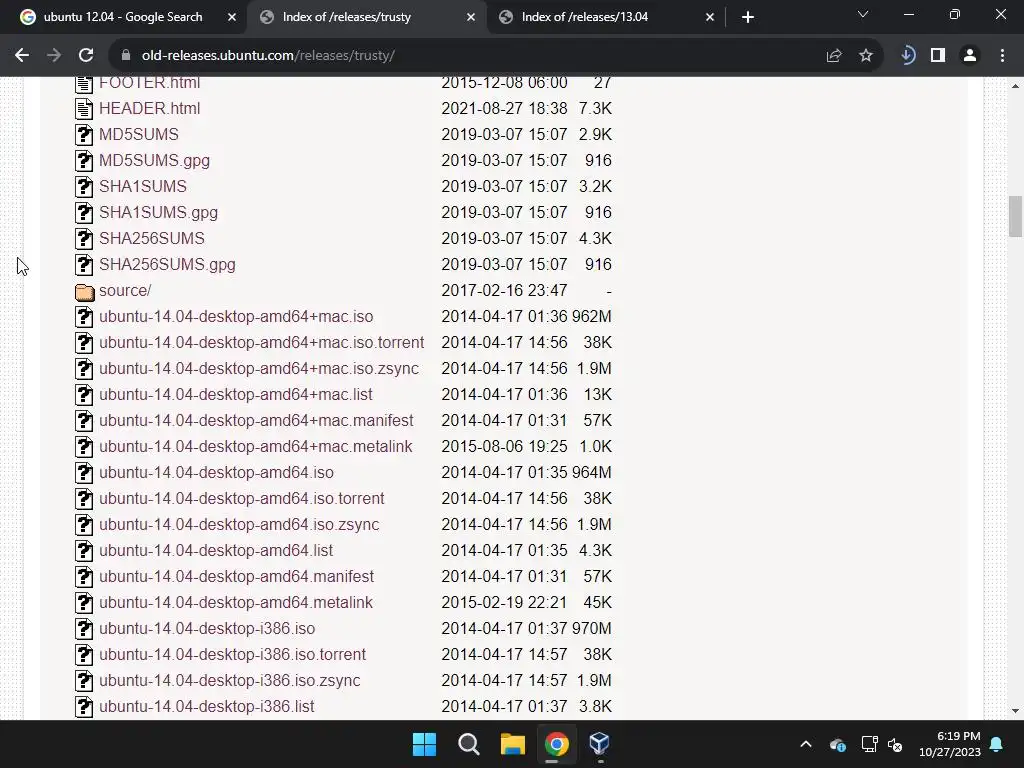1024x768 pixels.
Task: Click the unknown-file icon beside MD5SUMS
Action: coord(84,135)
